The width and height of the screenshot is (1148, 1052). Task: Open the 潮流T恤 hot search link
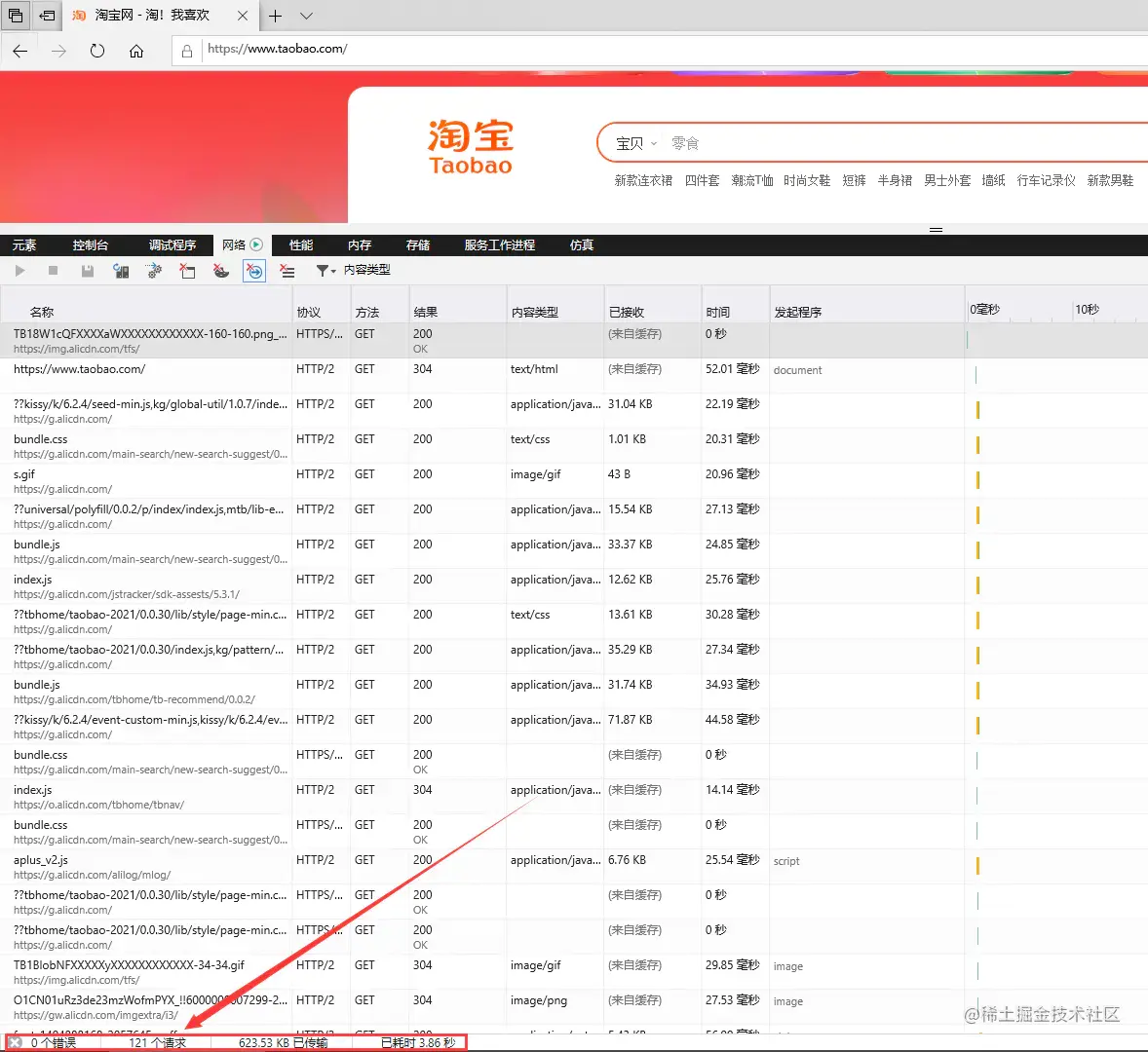(752, 181)
